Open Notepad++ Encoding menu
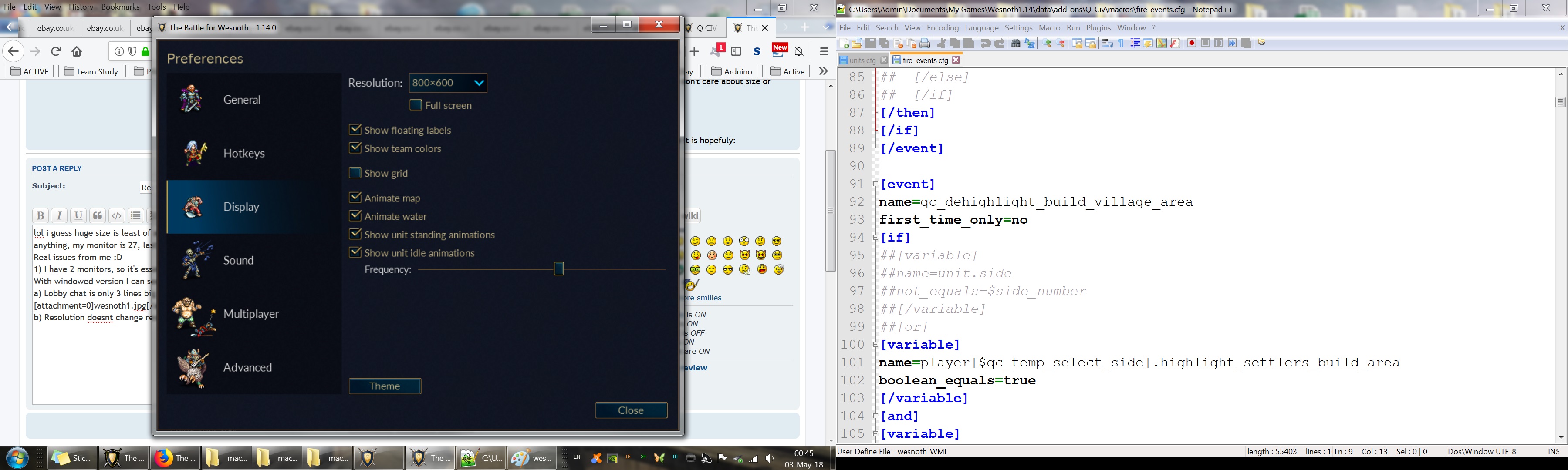This screenshot has width=1568, height=470. 943,28
